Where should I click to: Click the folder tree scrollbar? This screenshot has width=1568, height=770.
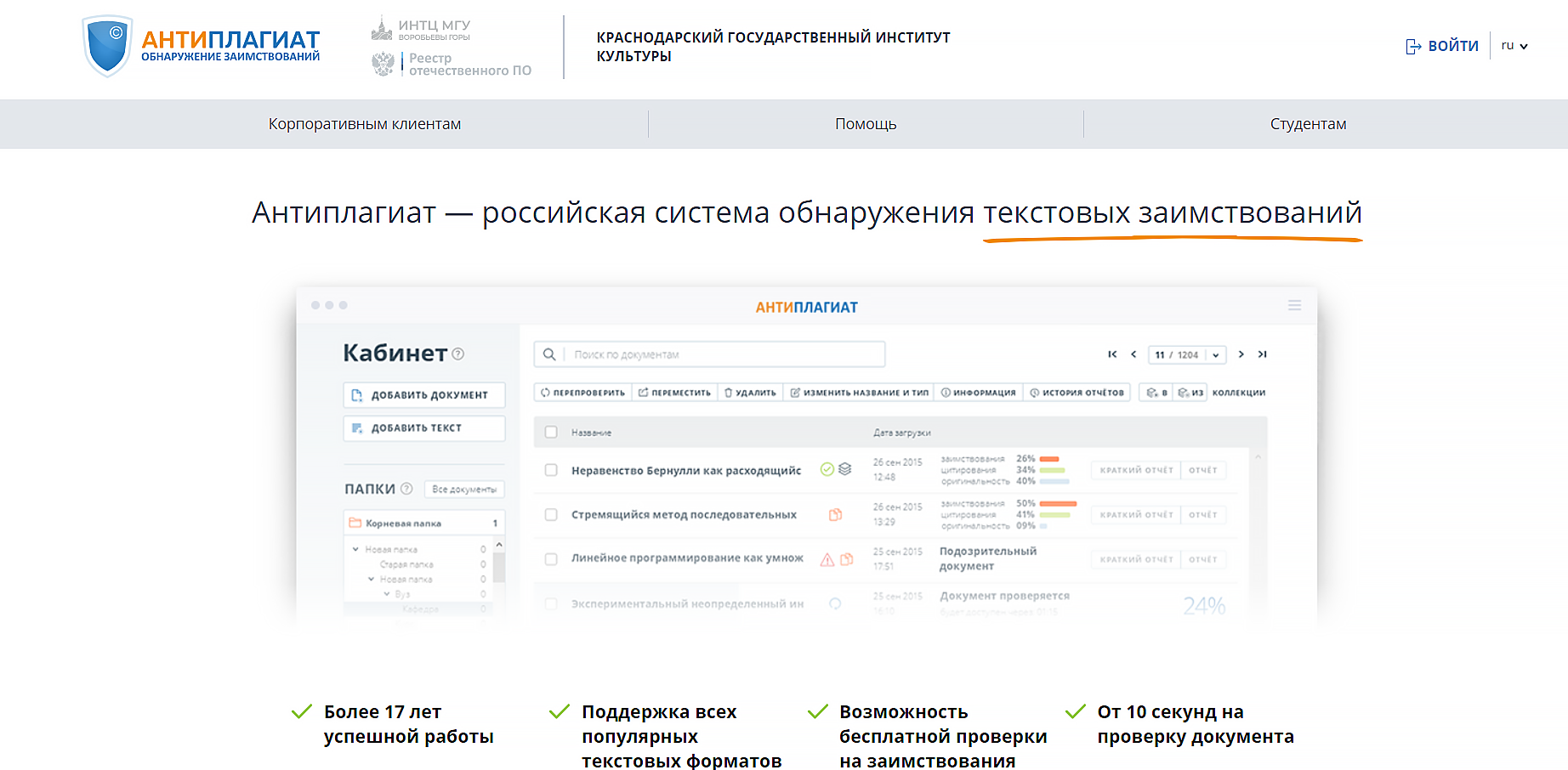[x=499, y=566]
